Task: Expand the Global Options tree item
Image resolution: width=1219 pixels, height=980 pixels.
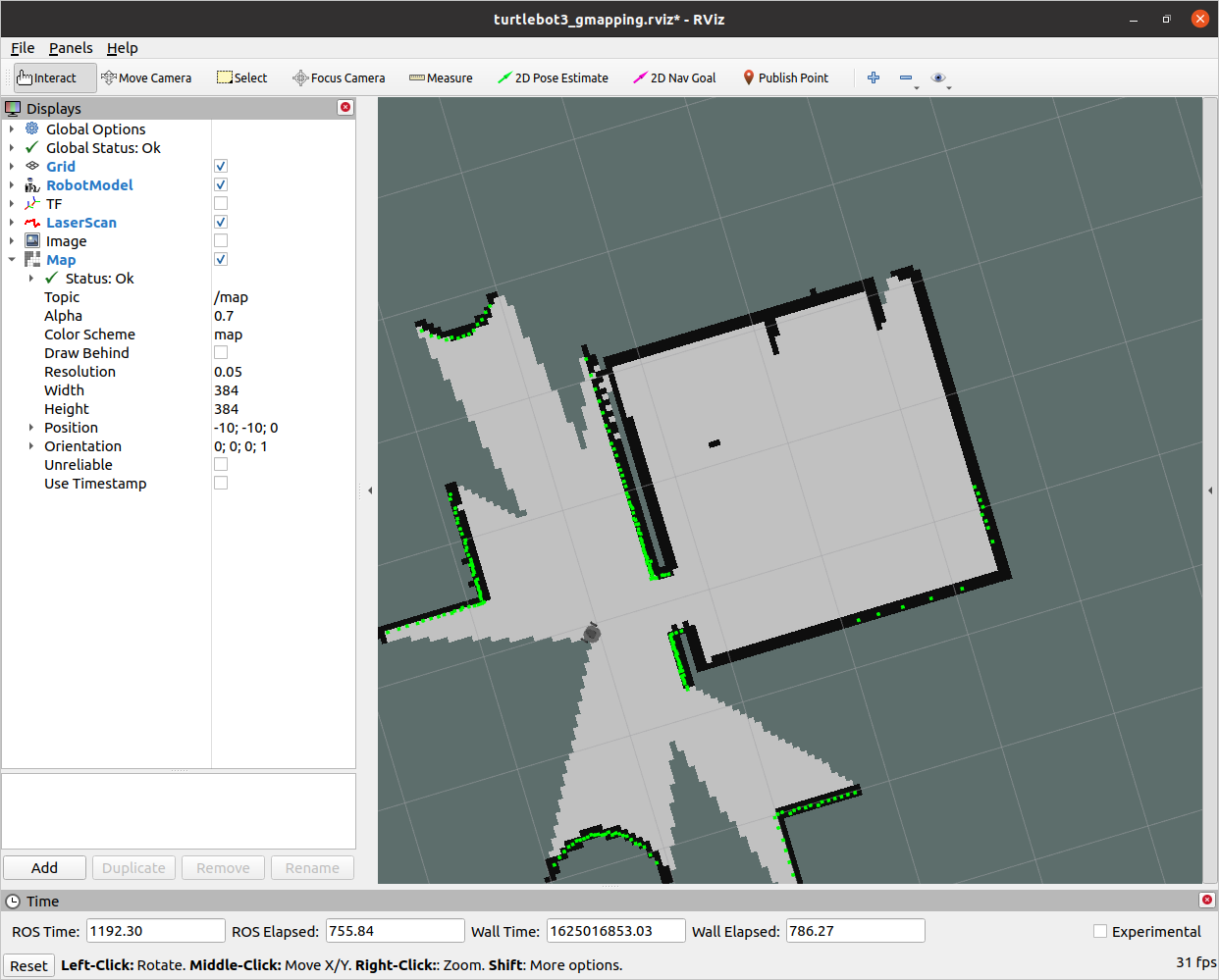Action: [12, 129]
